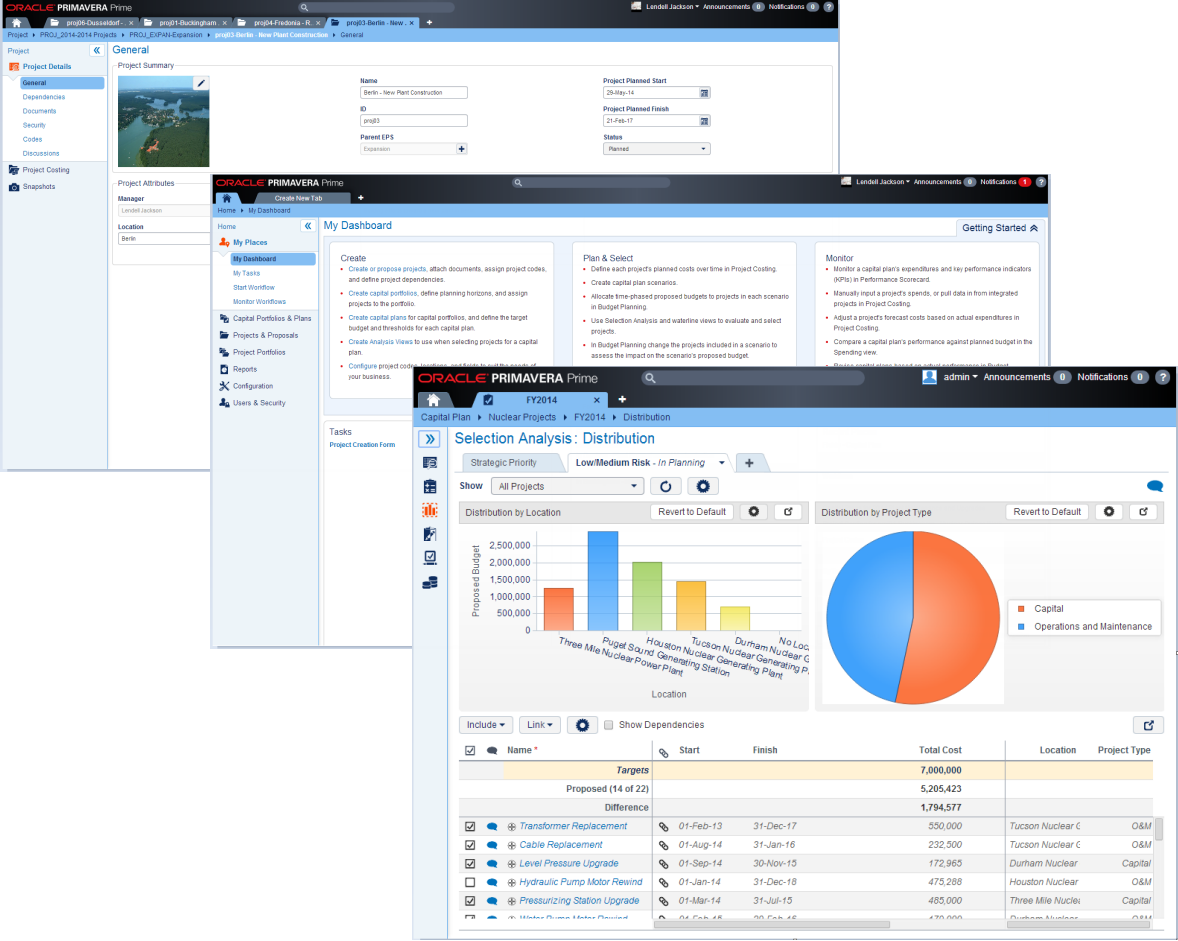
Task: Add a new analysis view tab with the plus
Action: click(x=749, y=463)
